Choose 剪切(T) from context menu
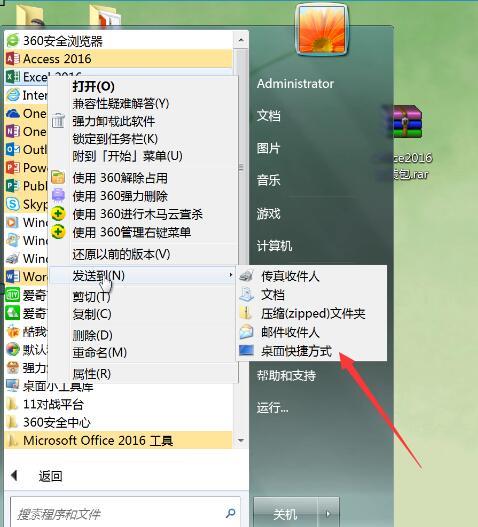The image size is (478, 527). [91, 296]
